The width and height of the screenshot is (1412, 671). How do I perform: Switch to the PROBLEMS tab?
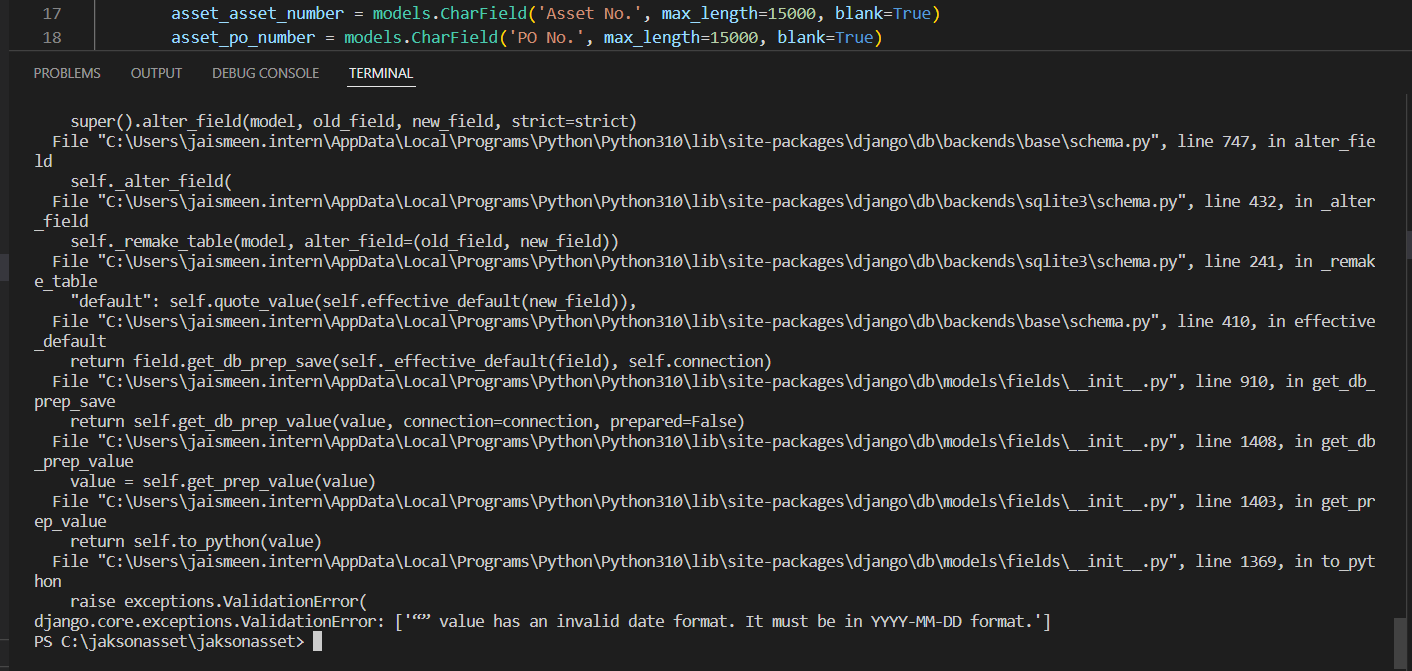click(x=67, y=72)
